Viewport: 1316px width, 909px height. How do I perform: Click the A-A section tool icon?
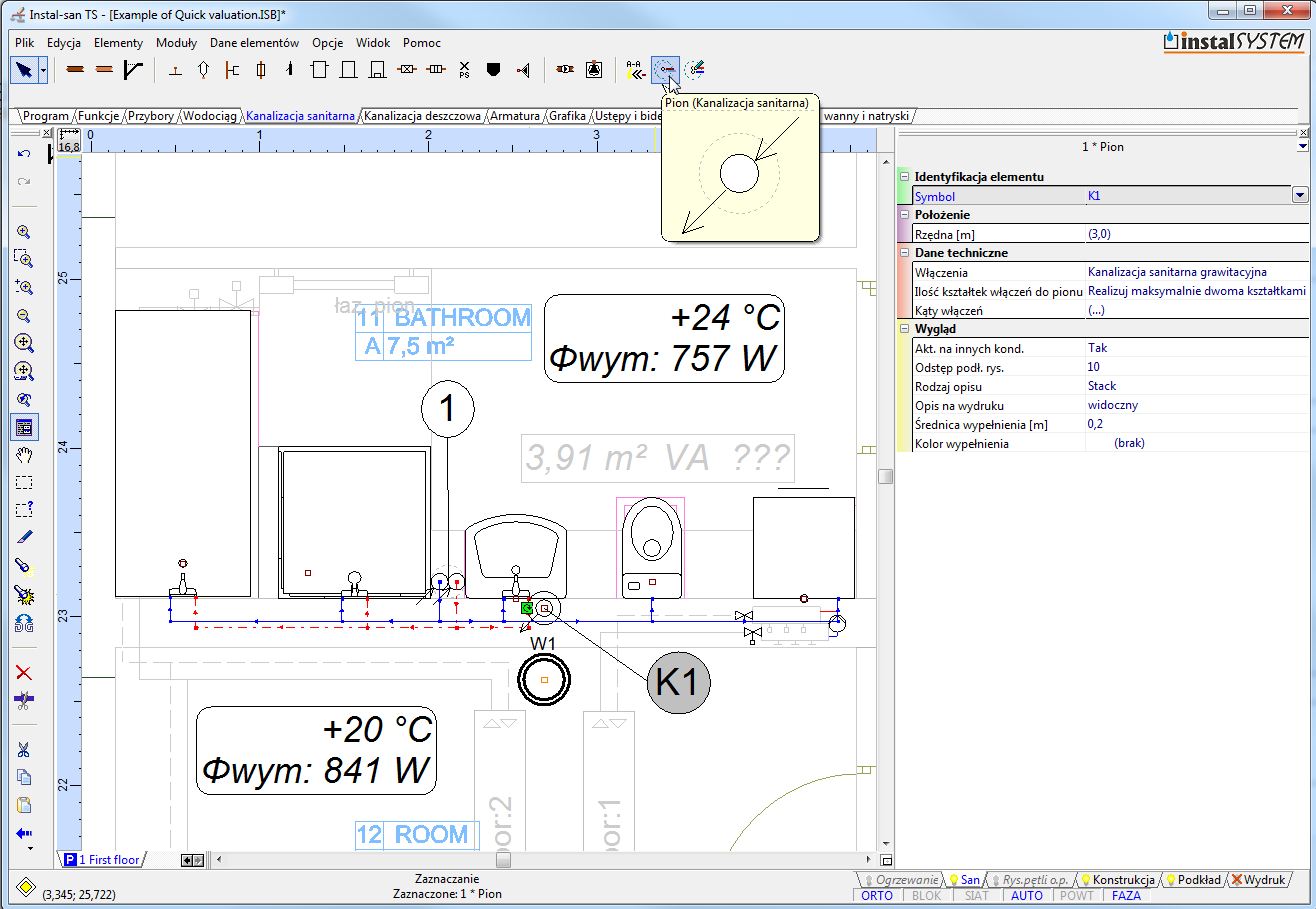tap(634, 69)
